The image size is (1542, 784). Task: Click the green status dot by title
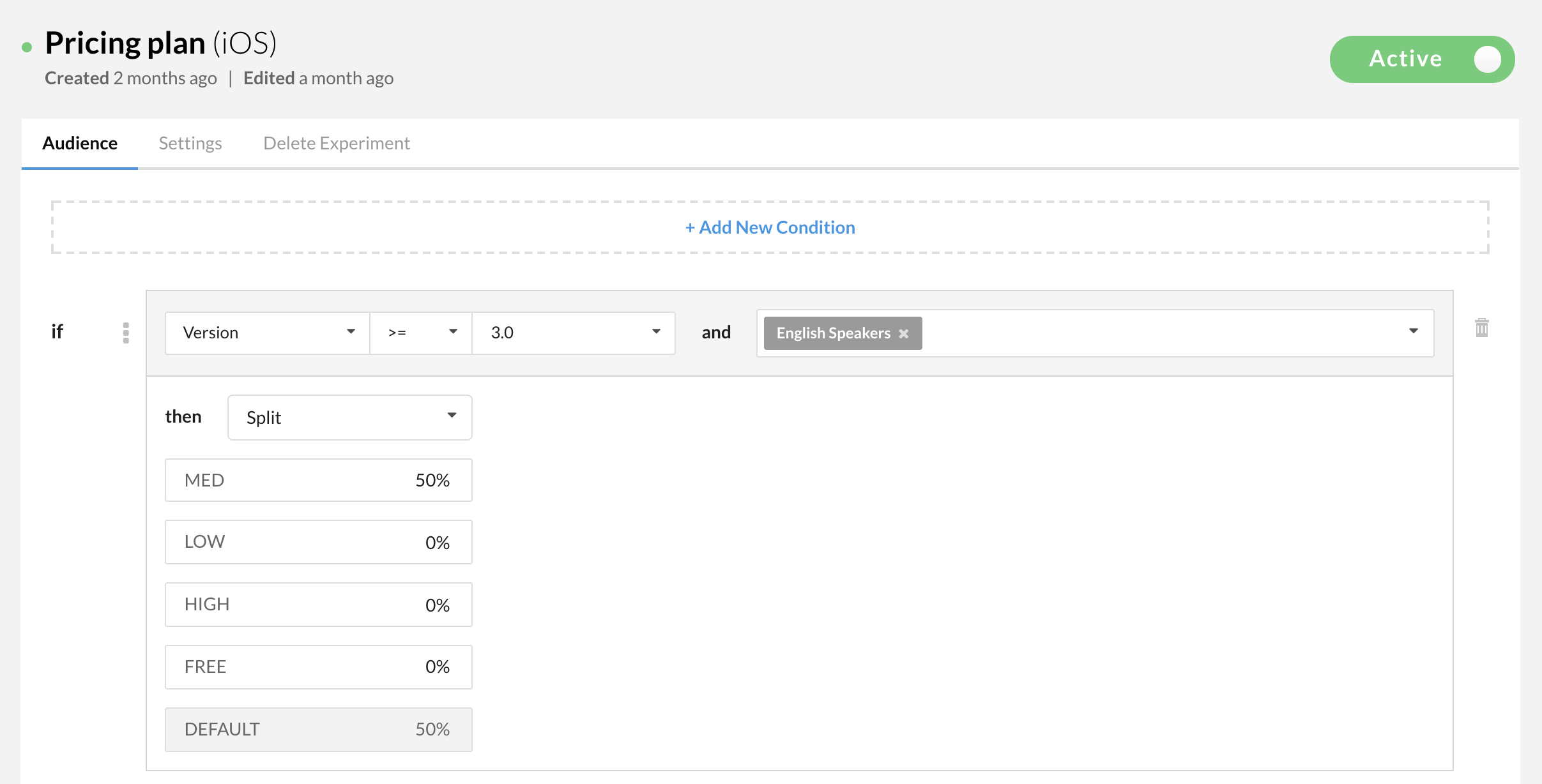click(x=27, y=47)
